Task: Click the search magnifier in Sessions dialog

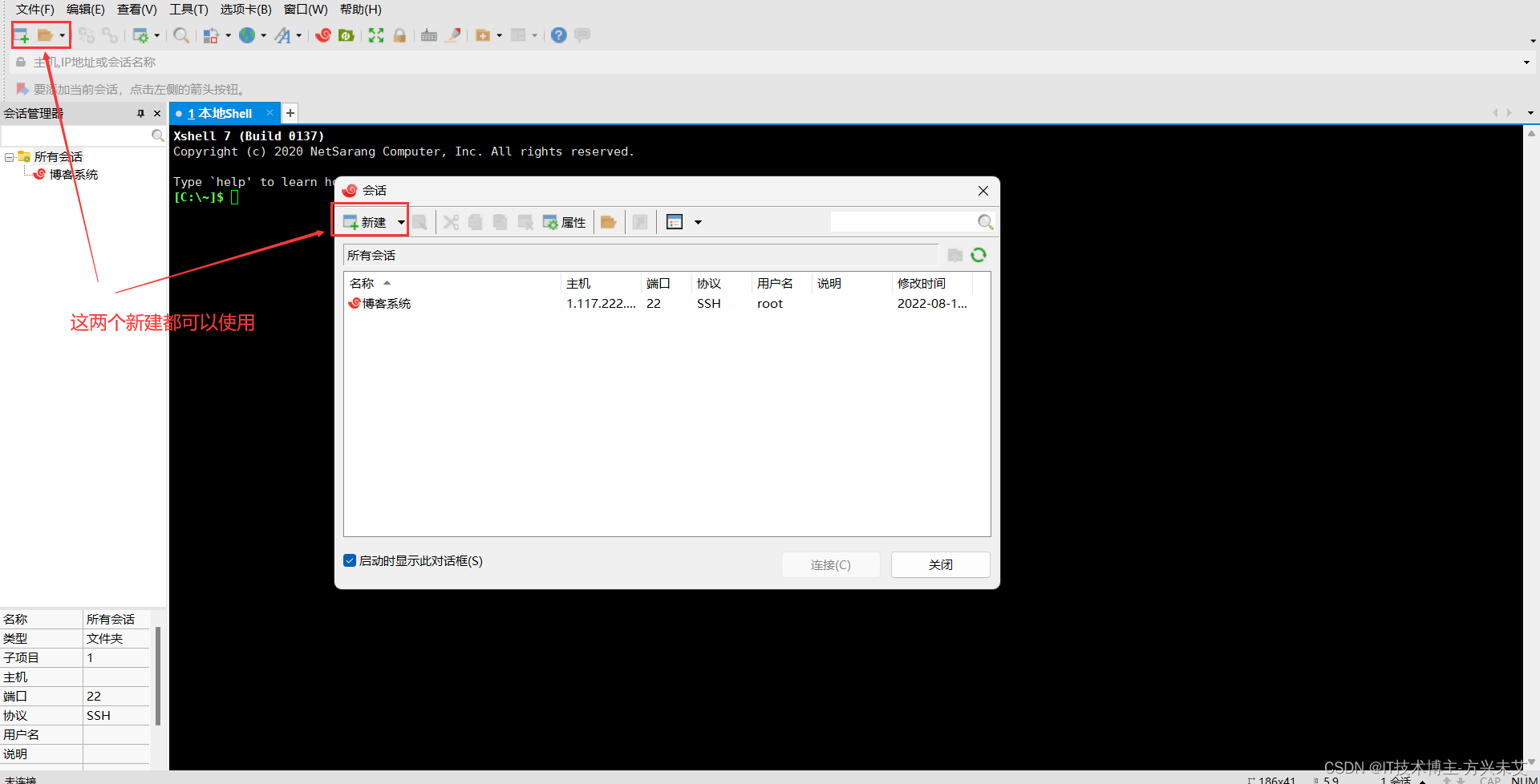Action: [986, 222]
